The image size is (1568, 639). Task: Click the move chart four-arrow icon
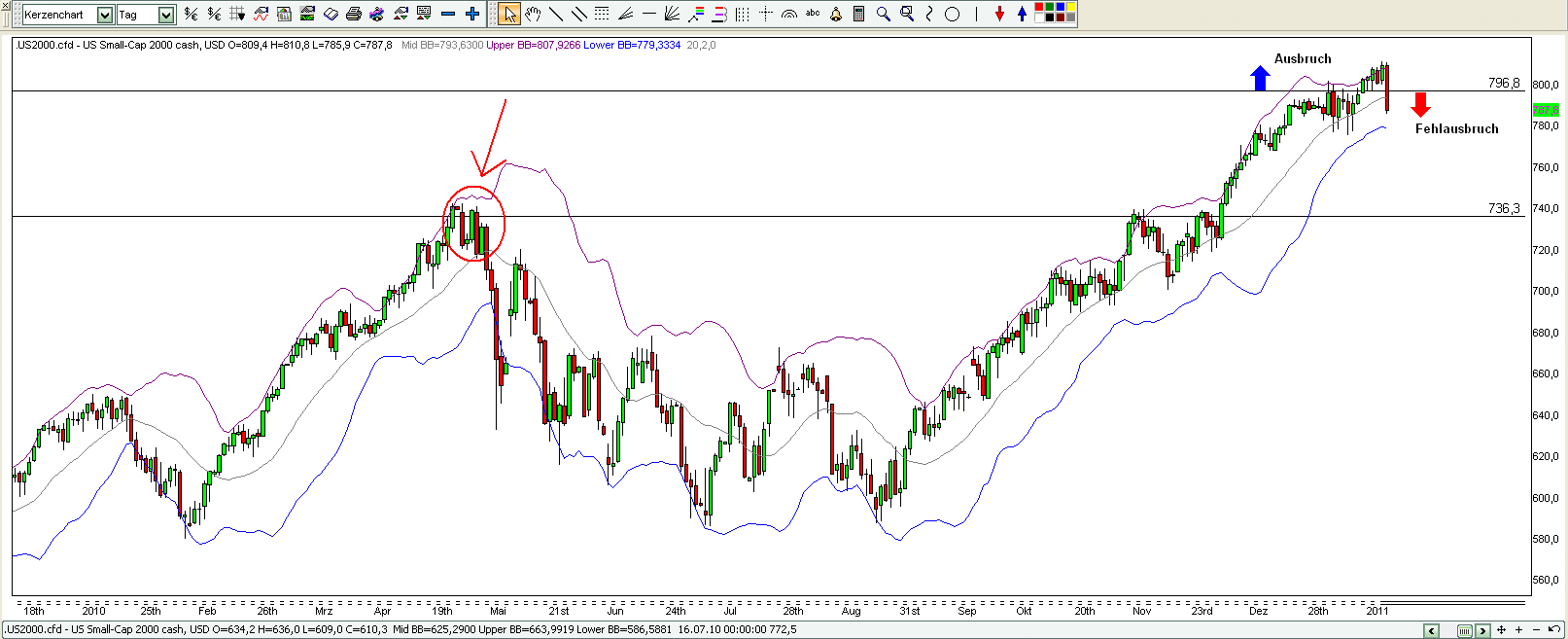click(x=1501, y=630)
